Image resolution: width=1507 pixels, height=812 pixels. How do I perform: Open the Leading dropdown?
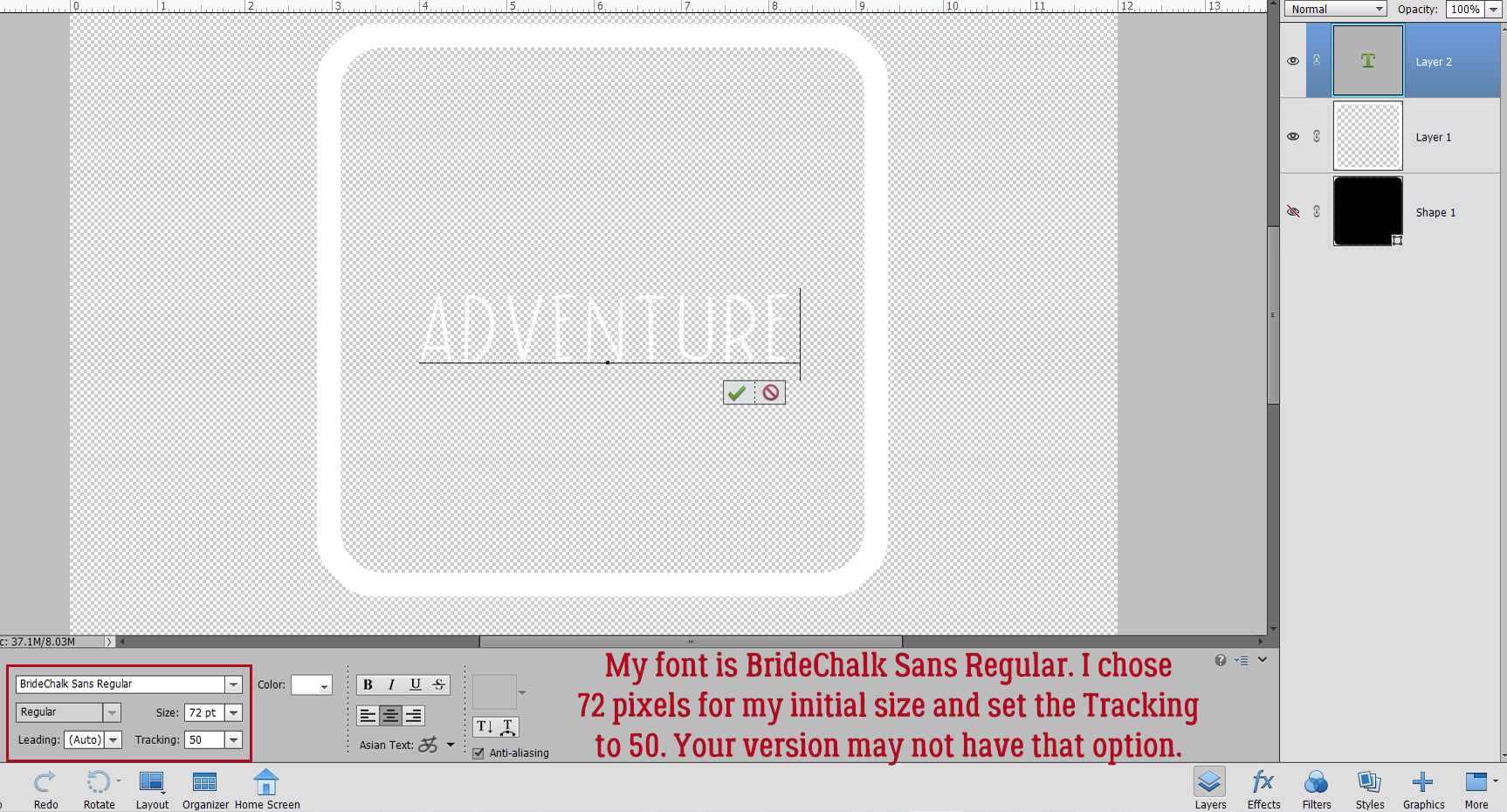tap(113, 740)
